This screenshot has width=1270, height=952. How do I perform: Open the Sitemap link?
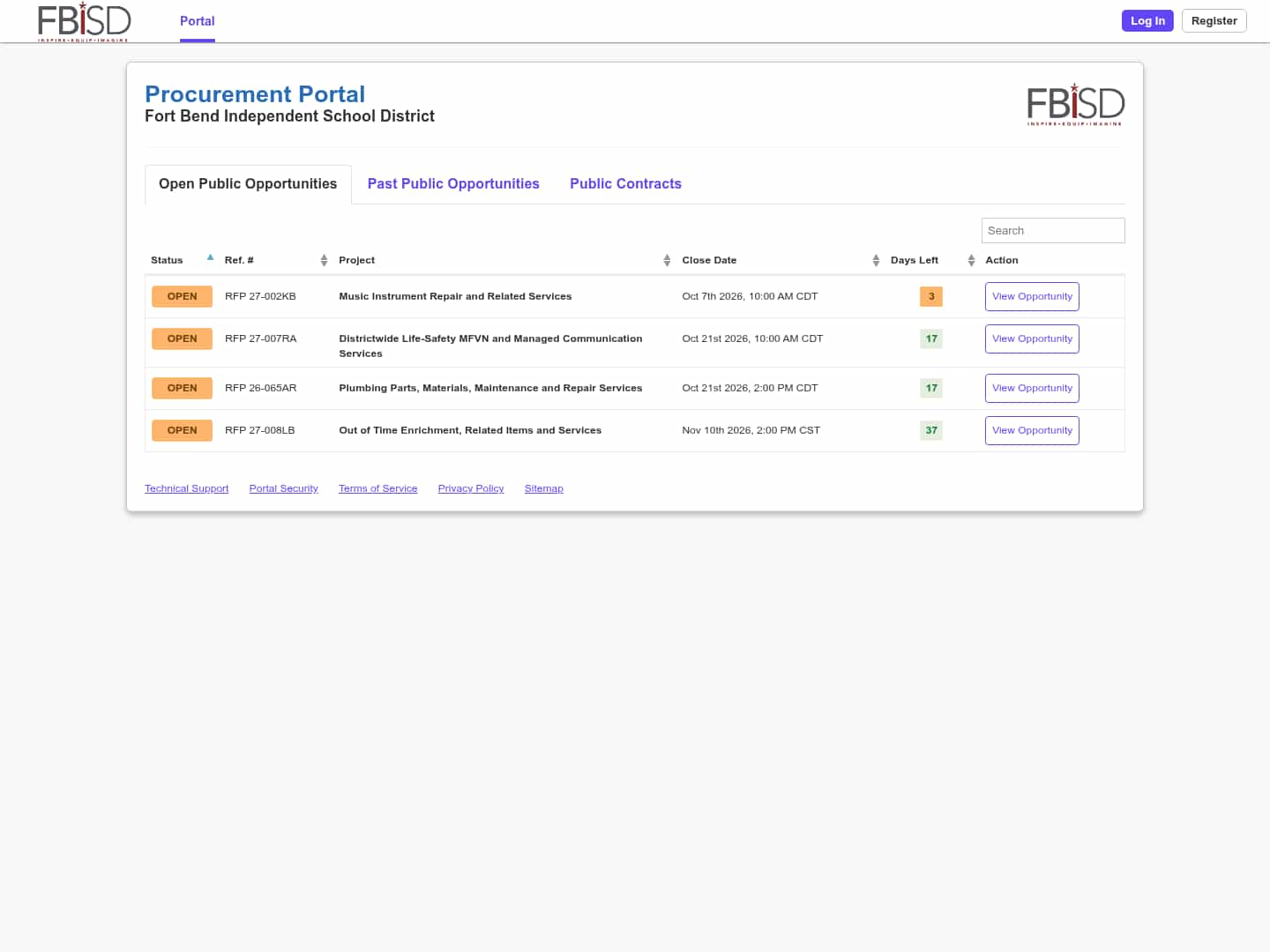tap(543, 488)
